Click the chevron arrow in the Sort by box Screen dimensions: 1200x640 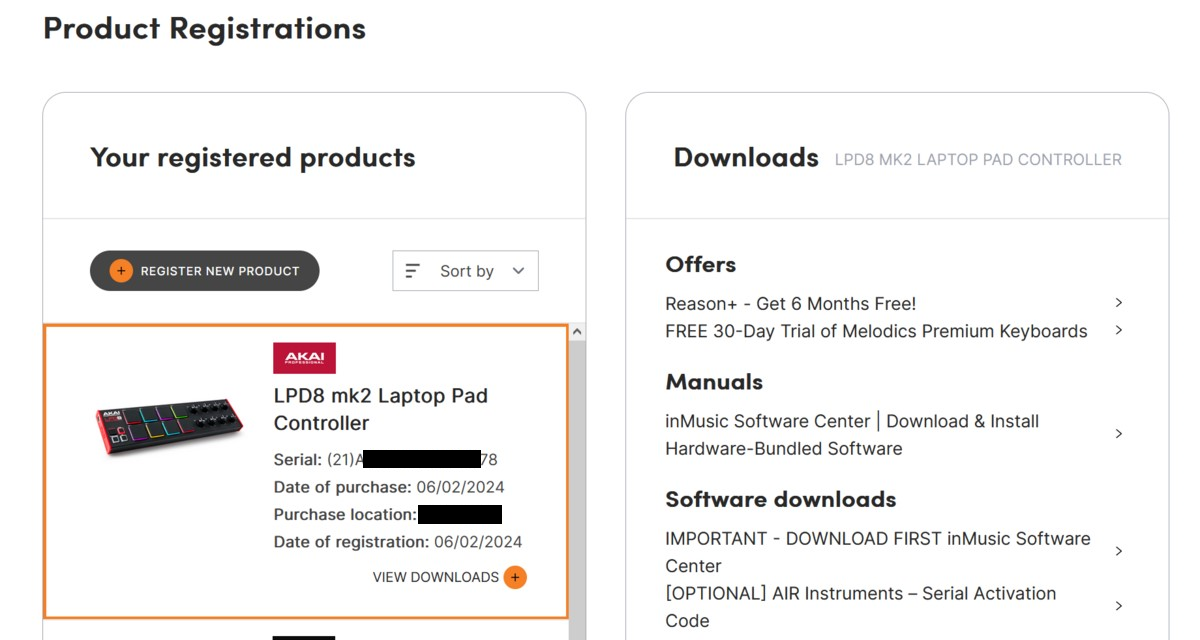coord(518,271)
